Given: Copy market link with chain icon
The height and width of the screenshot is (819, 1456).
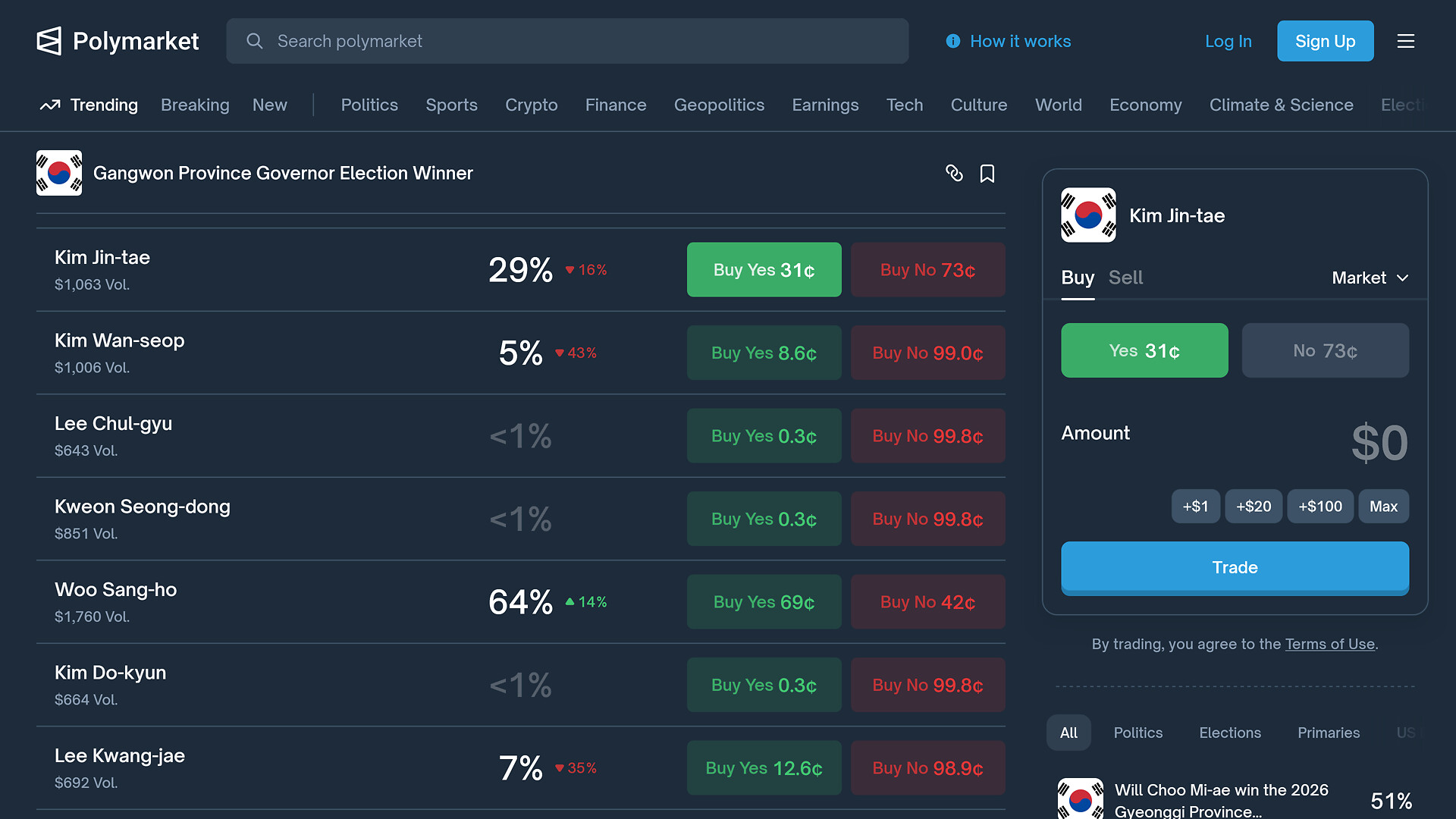Looking at the screenshot, I should 954,173.
